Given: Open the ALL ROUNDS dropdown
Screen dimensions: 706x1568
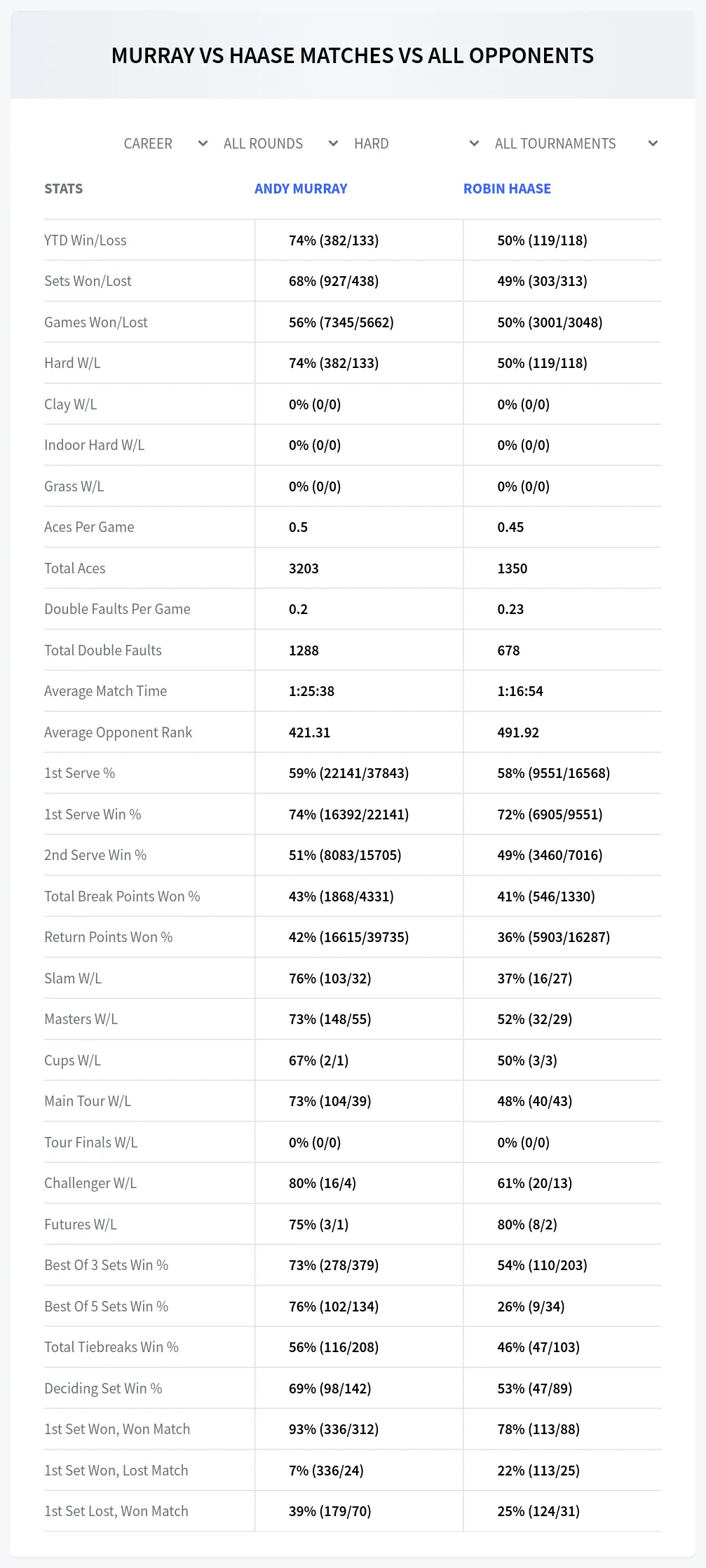Looking at the screenshot, I should pyautogui.click(x=280, y=144).
